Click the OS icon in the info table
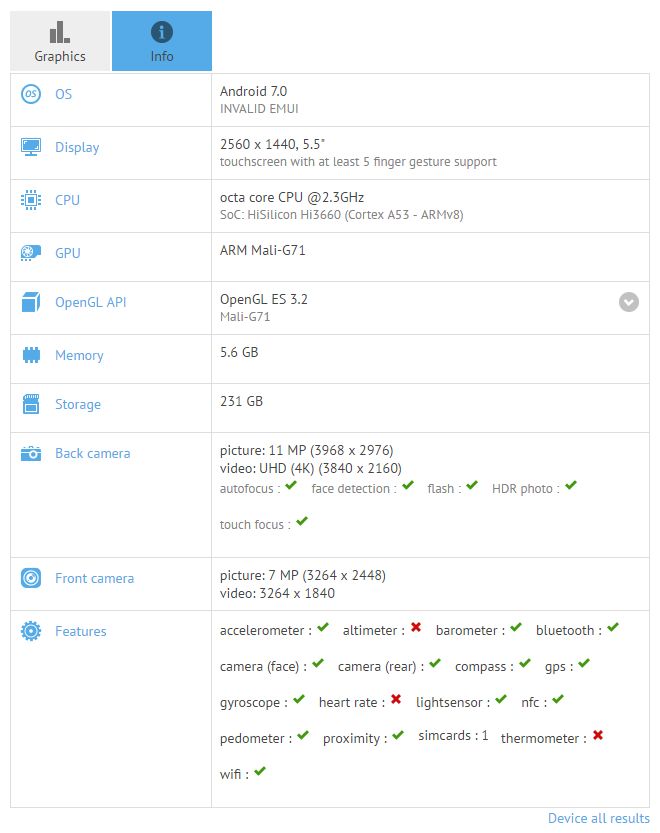The image size is (660, 833). [31, 94]
